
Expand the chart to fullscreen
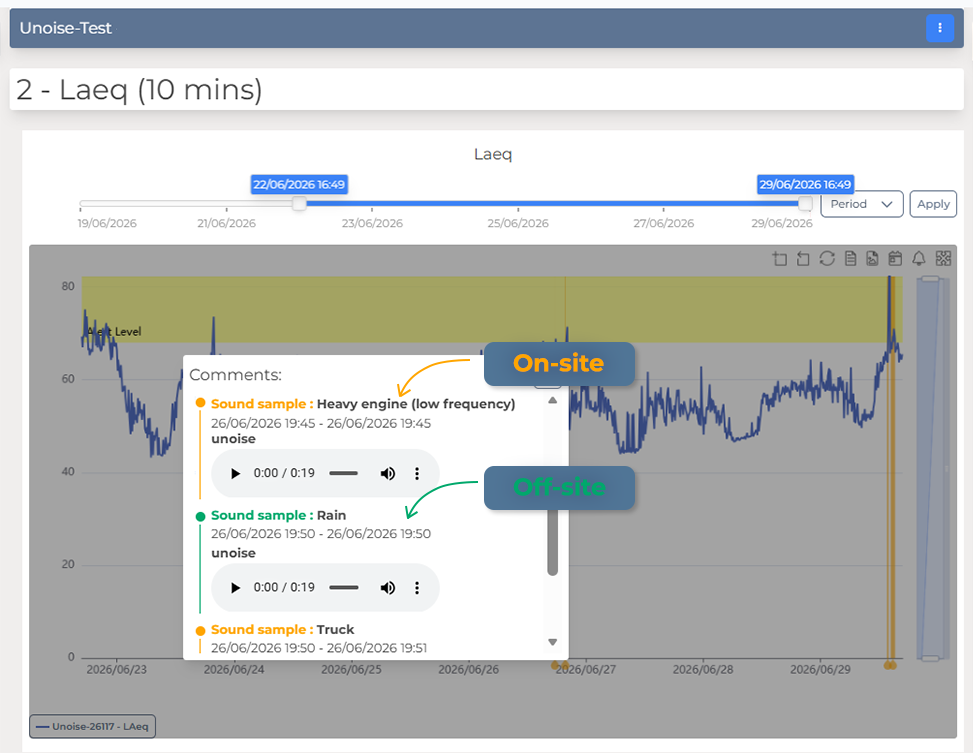943,258
